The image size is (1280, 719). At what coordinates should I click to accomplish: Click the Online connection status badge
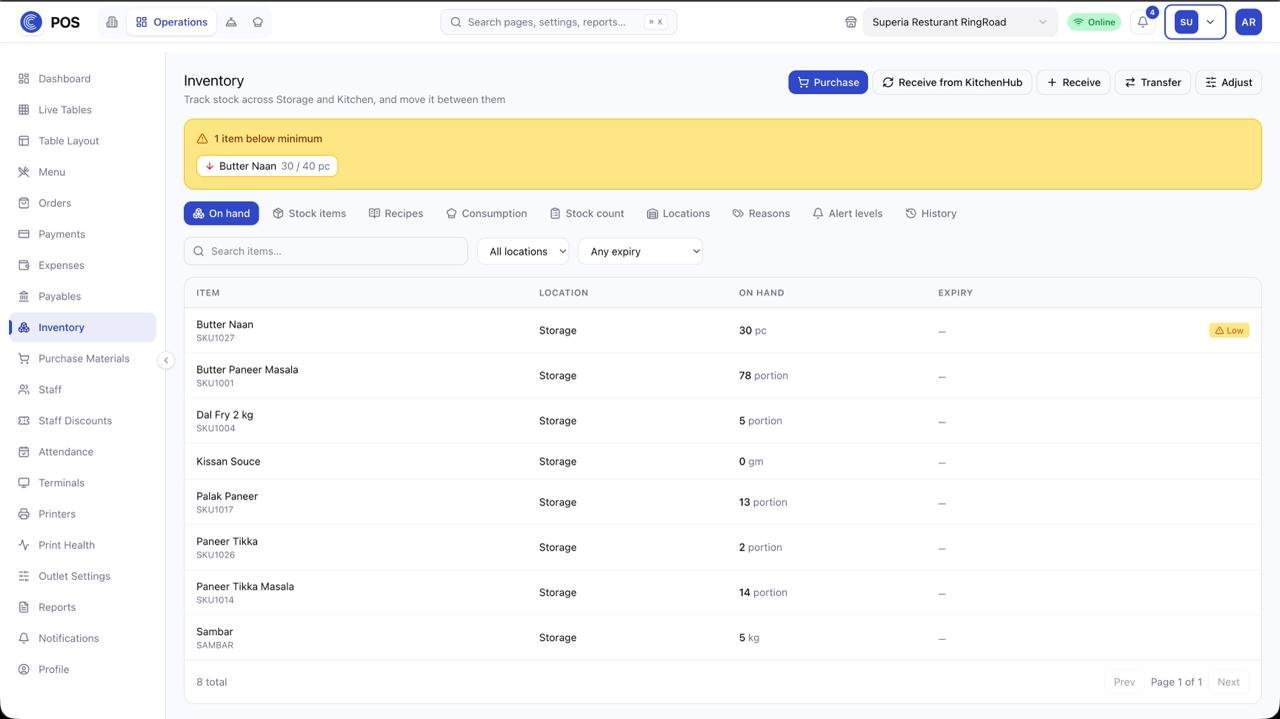(1094, 22)
